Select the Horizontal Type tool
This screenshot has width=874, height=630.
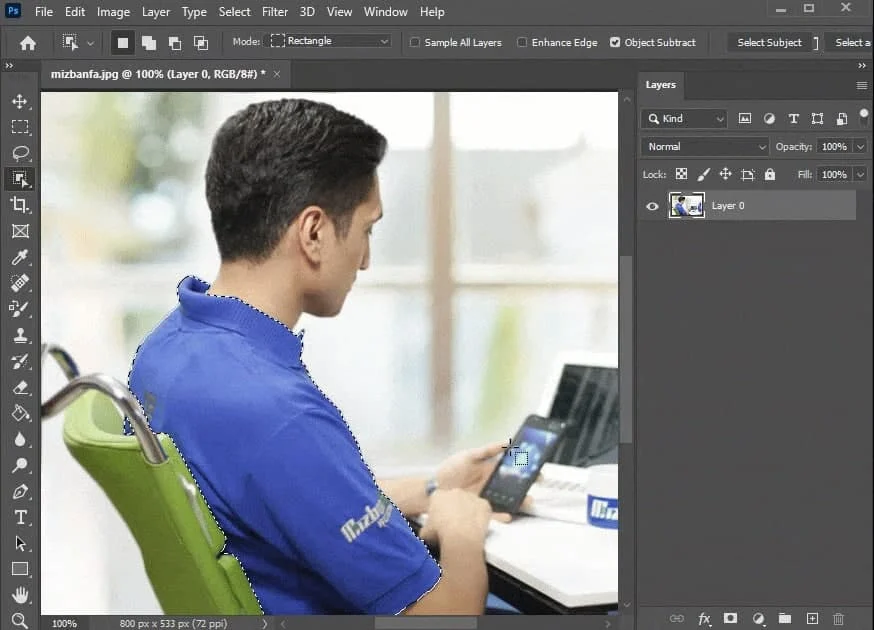(20, 517)
